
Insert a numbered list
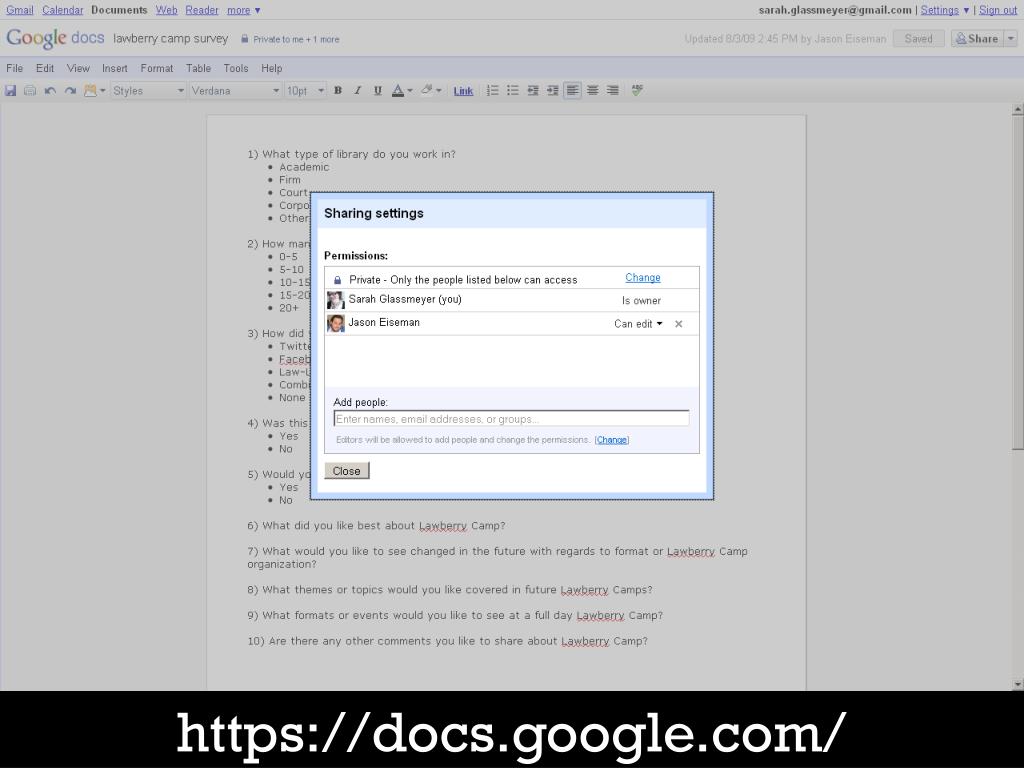point(492,91)
